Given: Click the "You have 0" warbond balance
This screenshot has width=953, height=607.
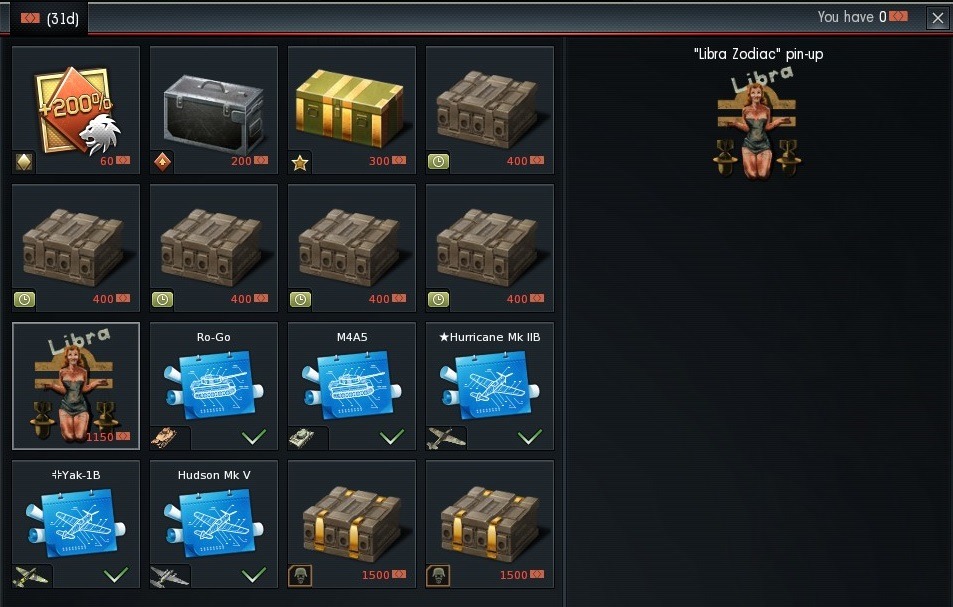Looking at the screenshot, I should point(862,17).
